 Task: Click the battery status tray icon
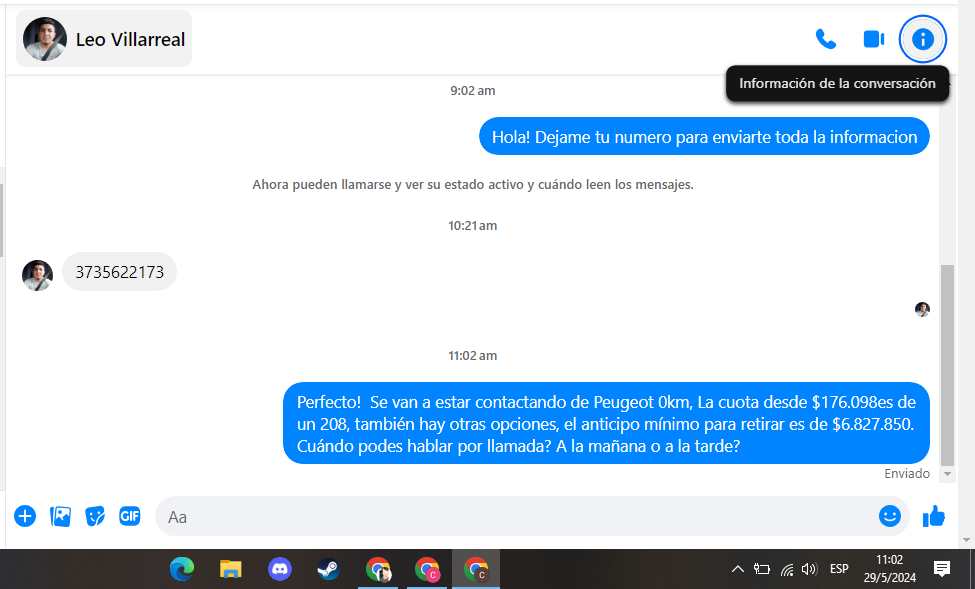point(762,568)
